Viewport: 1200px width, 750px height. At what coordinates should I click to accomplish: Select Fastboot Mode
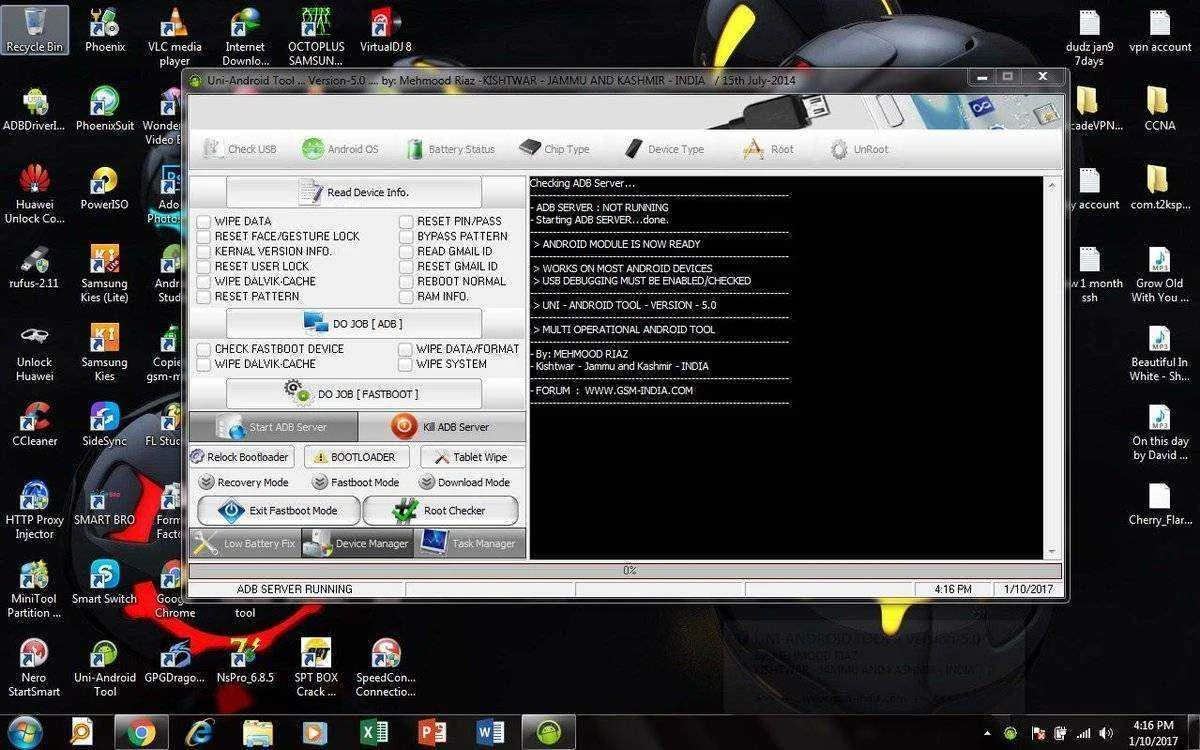[x=355, y=482]
